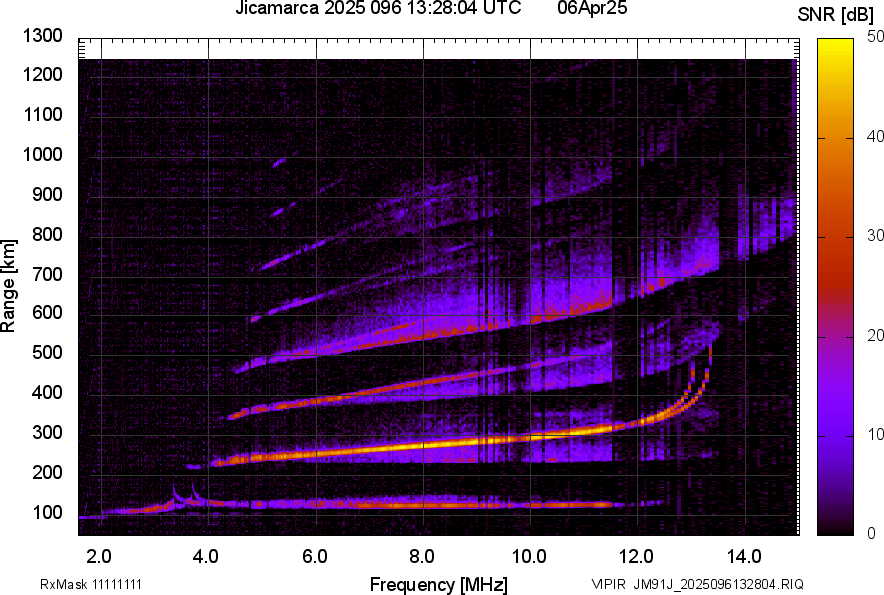
Task: Click the frequency axis value "8.0"
Action: tap(421, 557)
